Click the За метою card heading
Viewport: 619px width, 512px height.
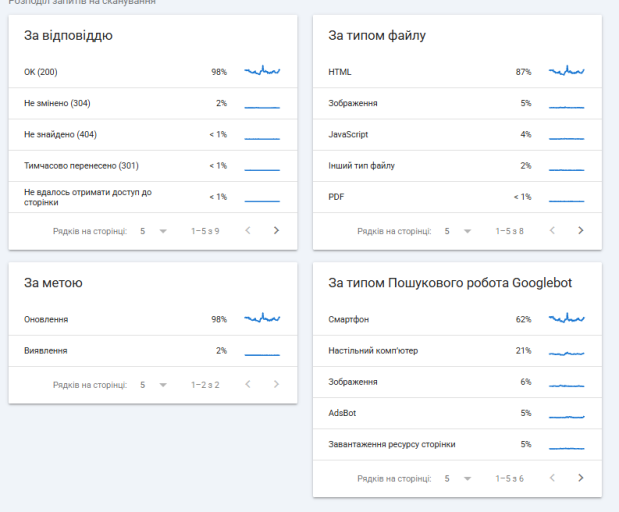pyautogui.click(x=53, y=283)
